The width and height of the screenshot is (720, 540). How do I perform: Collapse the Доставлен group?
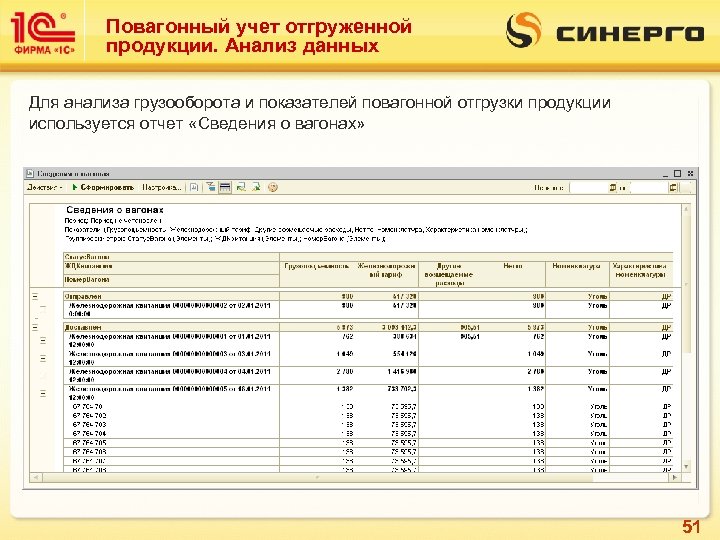[x=35, y=327]
